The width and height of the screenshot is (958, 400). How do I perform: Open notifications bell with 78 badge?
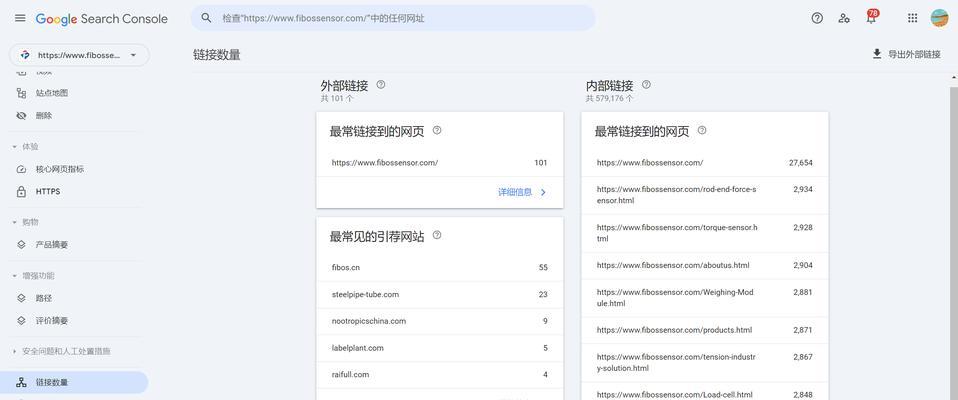[x=871, y=17]
